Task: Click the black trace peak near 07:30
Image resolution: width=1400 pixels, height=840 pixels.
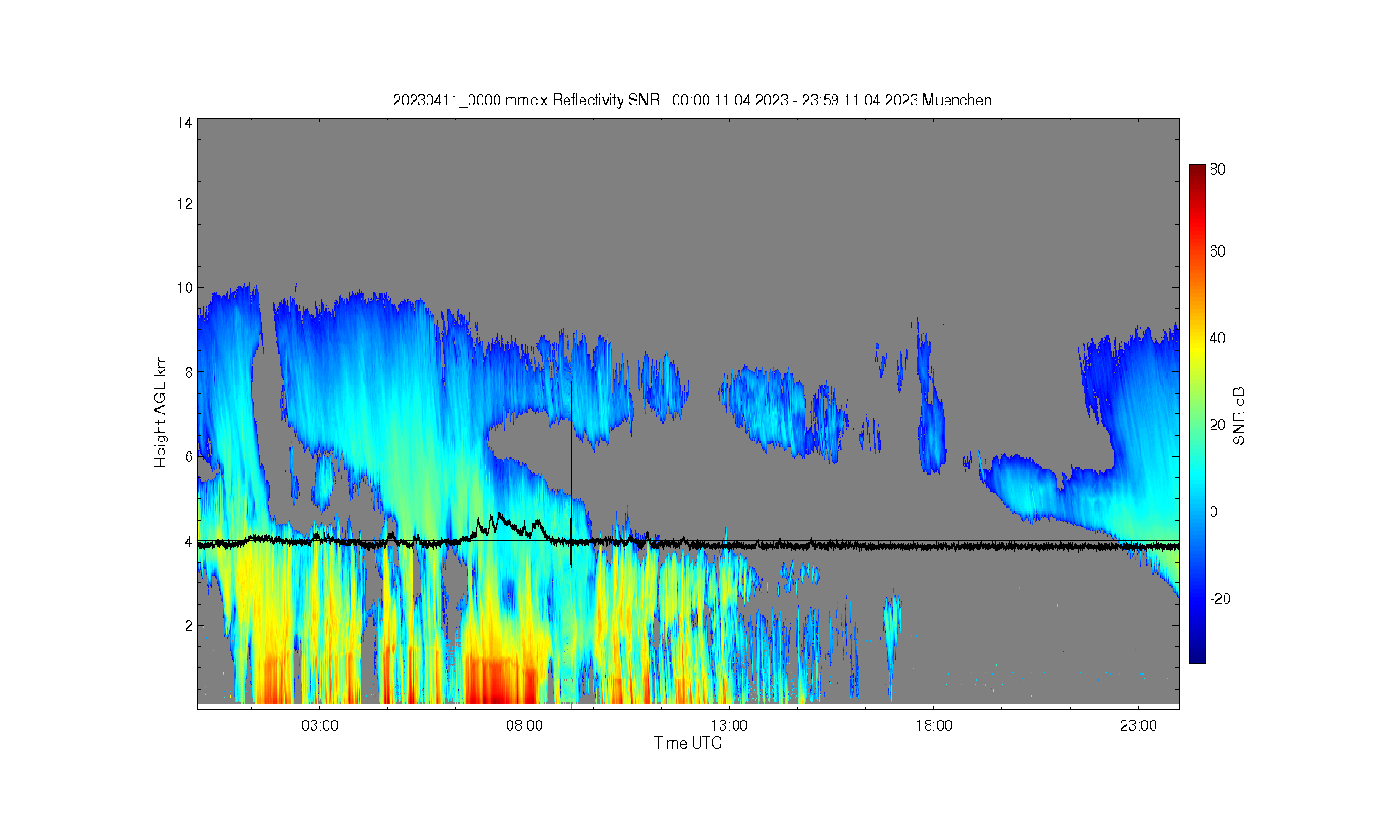Action: tap(501, 515)
